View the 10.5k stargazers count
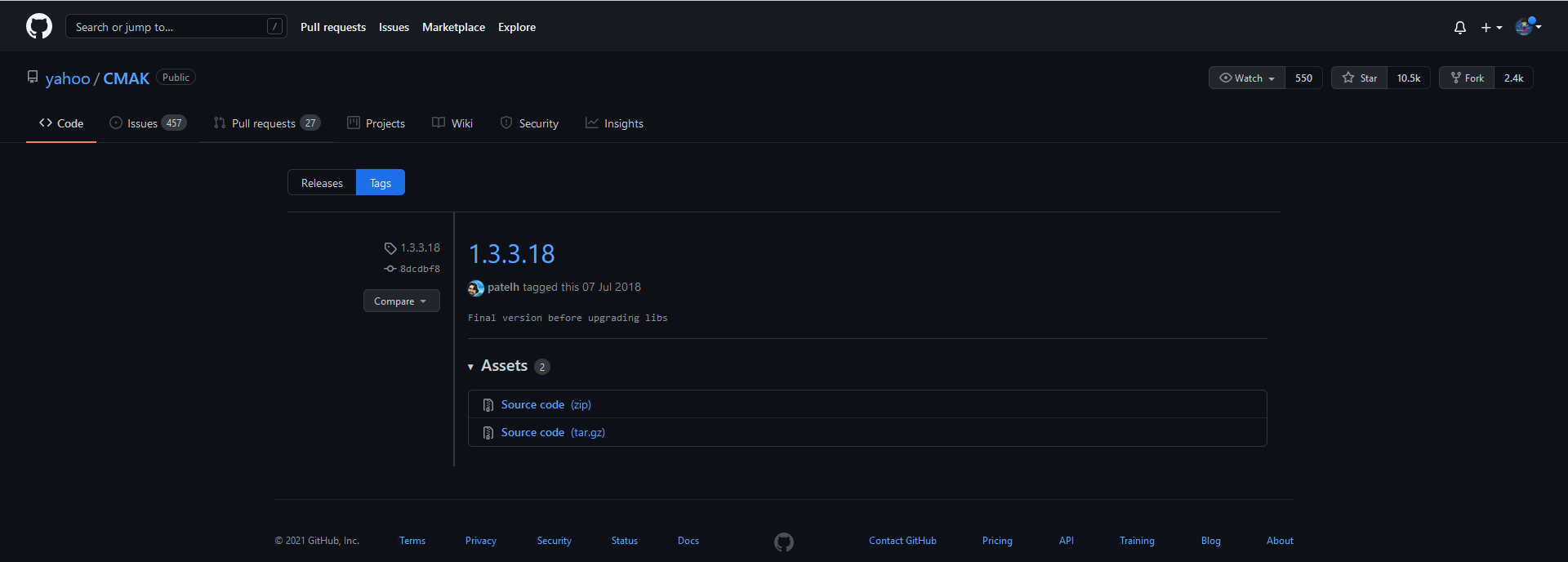Screen dimensions: 1568x562 (1409, 78)
